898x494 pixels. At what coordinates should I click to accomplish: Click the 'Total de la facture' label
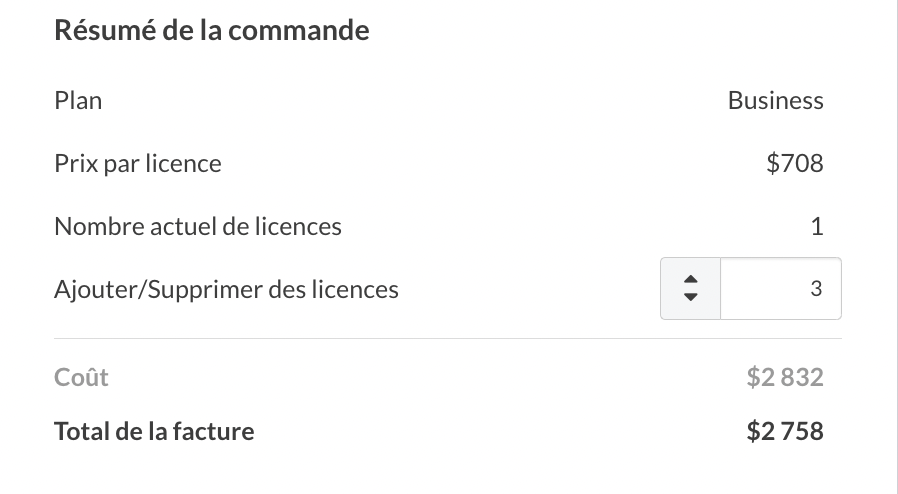(154, 432)
